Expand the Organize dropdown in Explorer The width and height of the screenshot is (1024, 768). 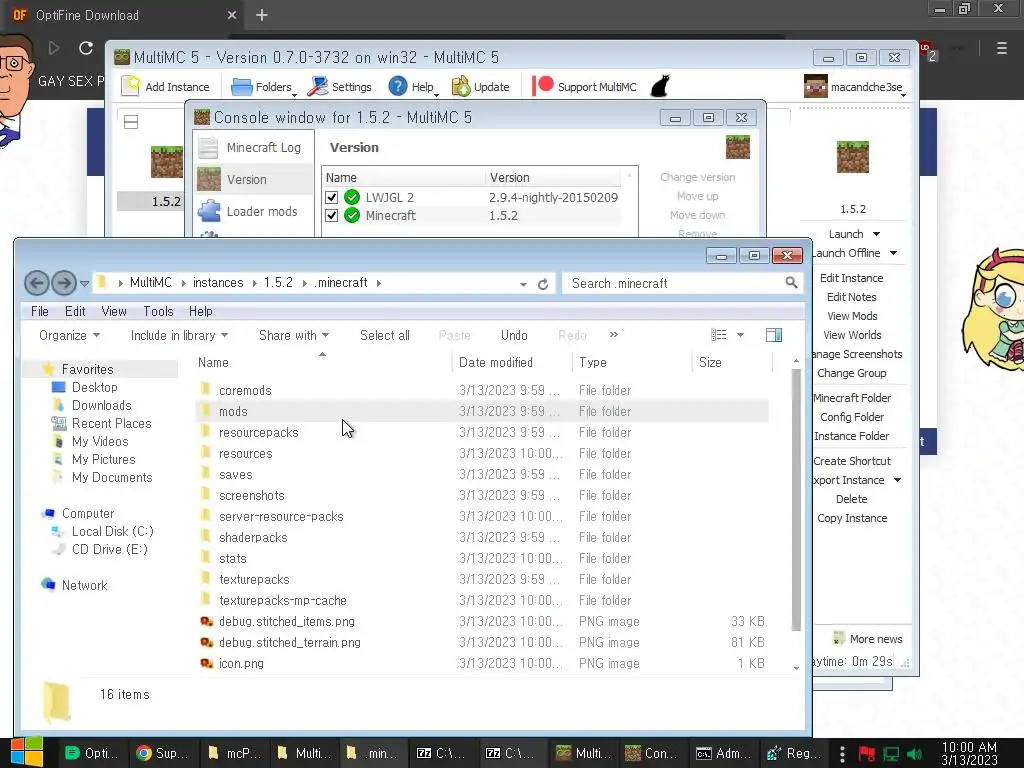click(69, 335)
